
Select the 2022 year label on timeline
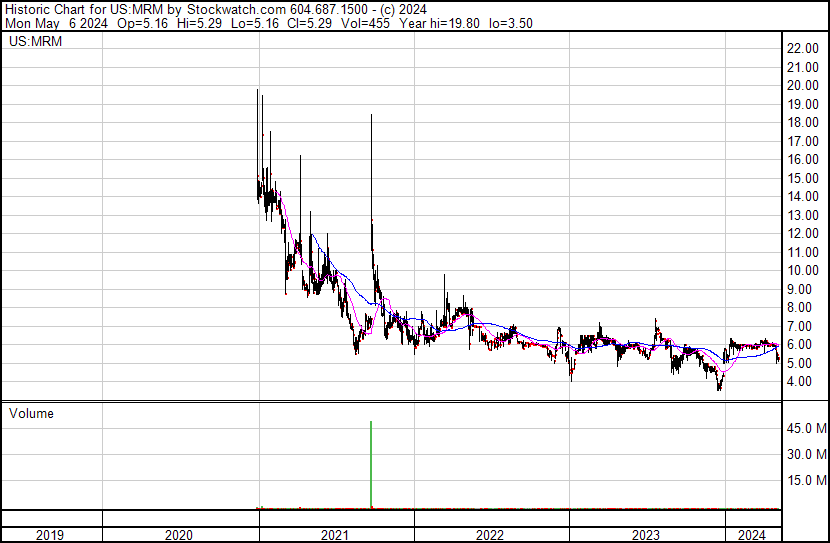tap(490, 535)
